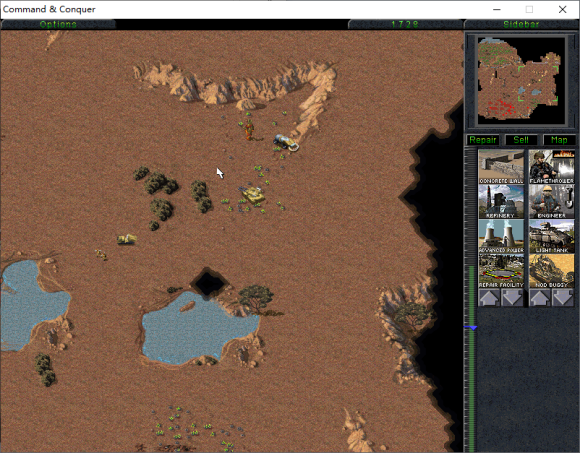Show next structures with left column down arrow
Image resolution: width=580 pixels, height=453 pixels.
[512, 298]
